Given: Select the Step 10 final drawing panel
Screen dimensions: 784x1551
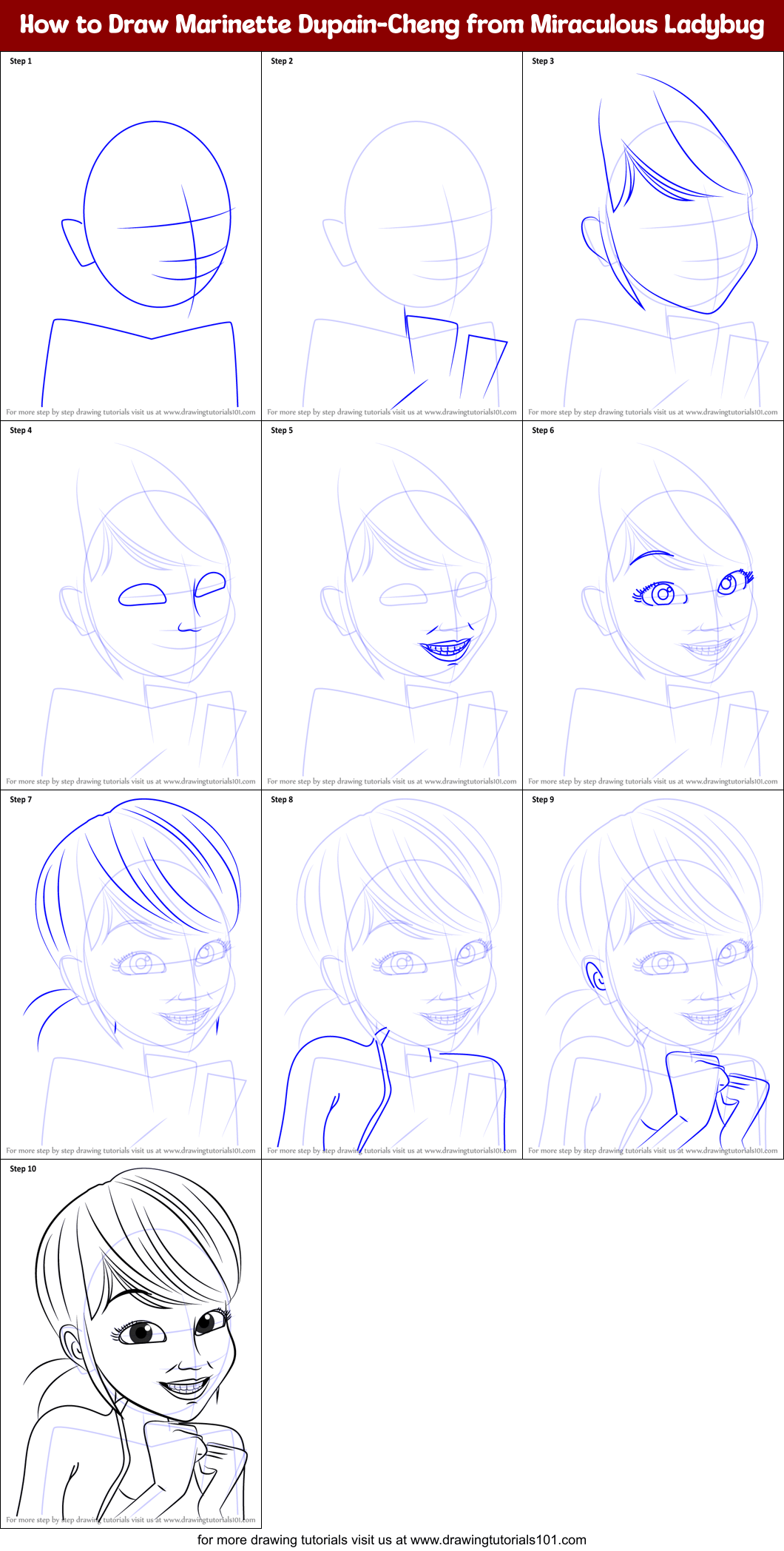Looking at the screenshot, I should [131, 1344].
